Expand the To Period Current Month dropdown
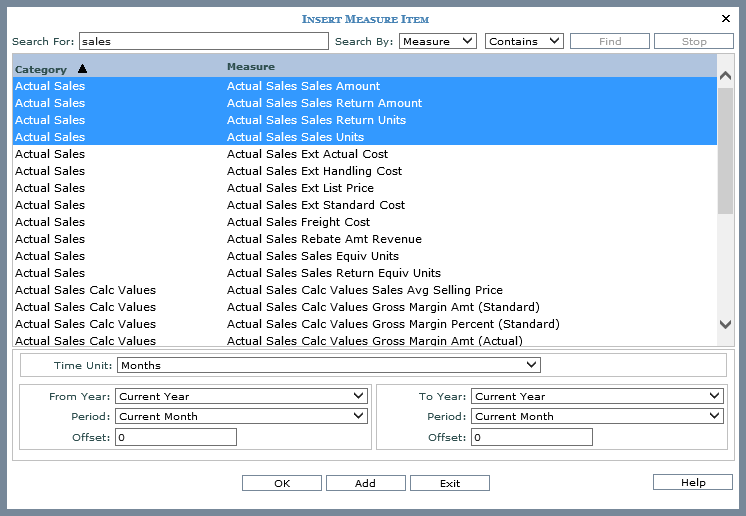The image size is (746, 516). tap(597, 416)
